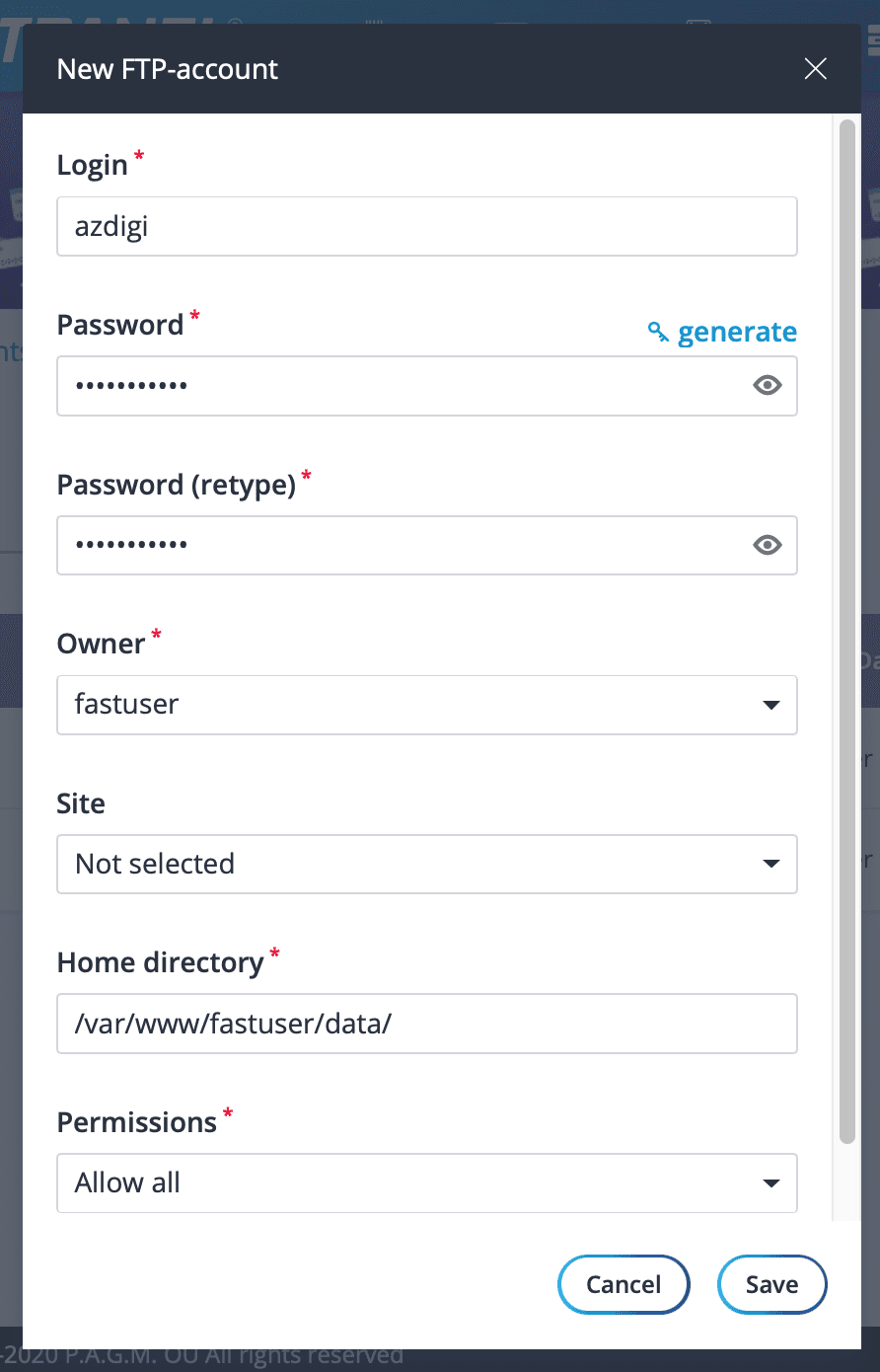Screen dimensions: 880x1372
Task: Click the New FTP-account title bar
Action: point(395,69)
